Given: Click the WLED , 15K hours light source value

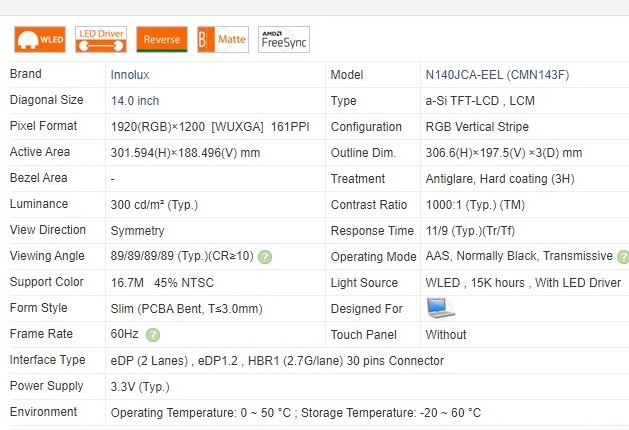Looking at the screenshot, I should click(523, 283).
